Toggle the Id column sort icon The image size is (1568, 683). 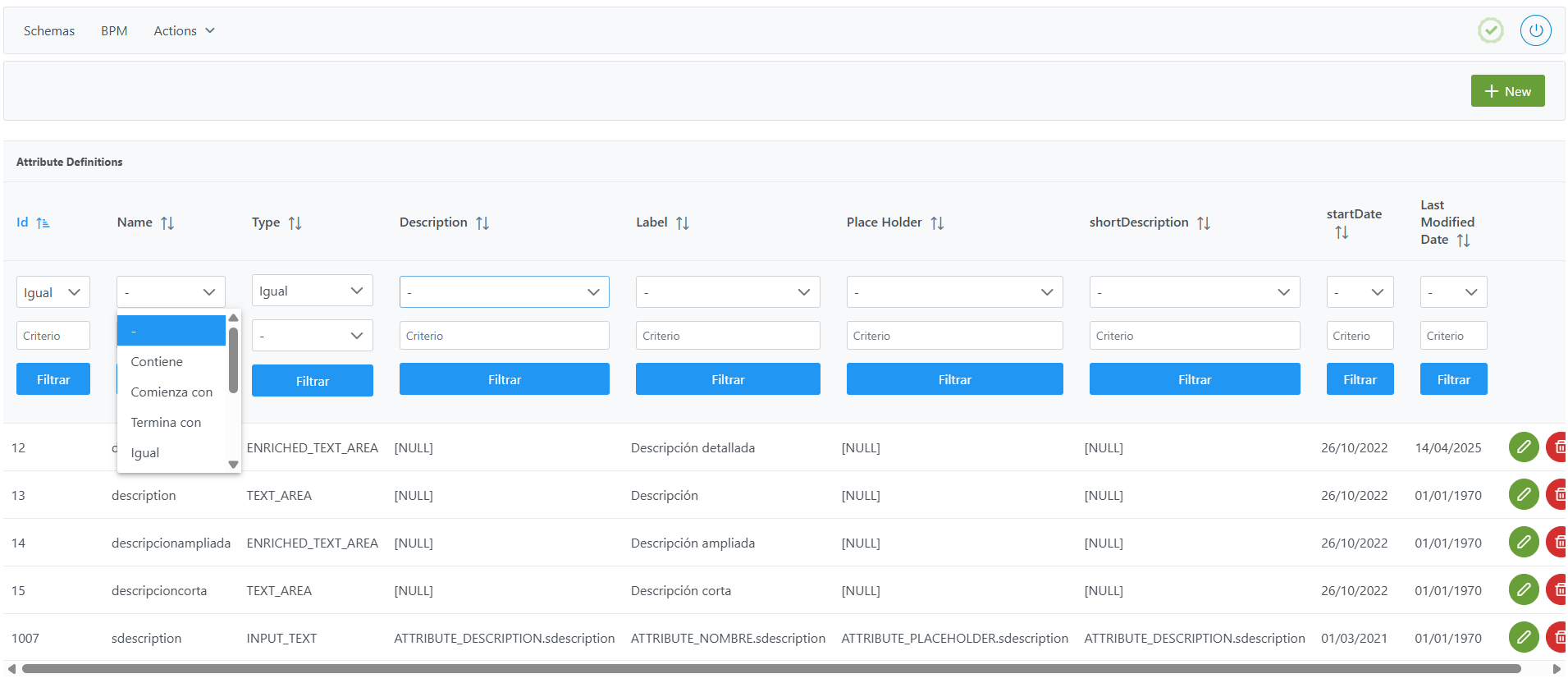tap(43, 222)
